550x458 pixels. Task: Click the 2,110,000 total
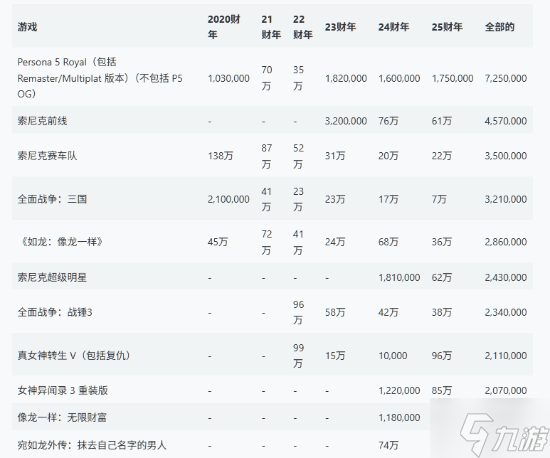[x=506, y=356]
